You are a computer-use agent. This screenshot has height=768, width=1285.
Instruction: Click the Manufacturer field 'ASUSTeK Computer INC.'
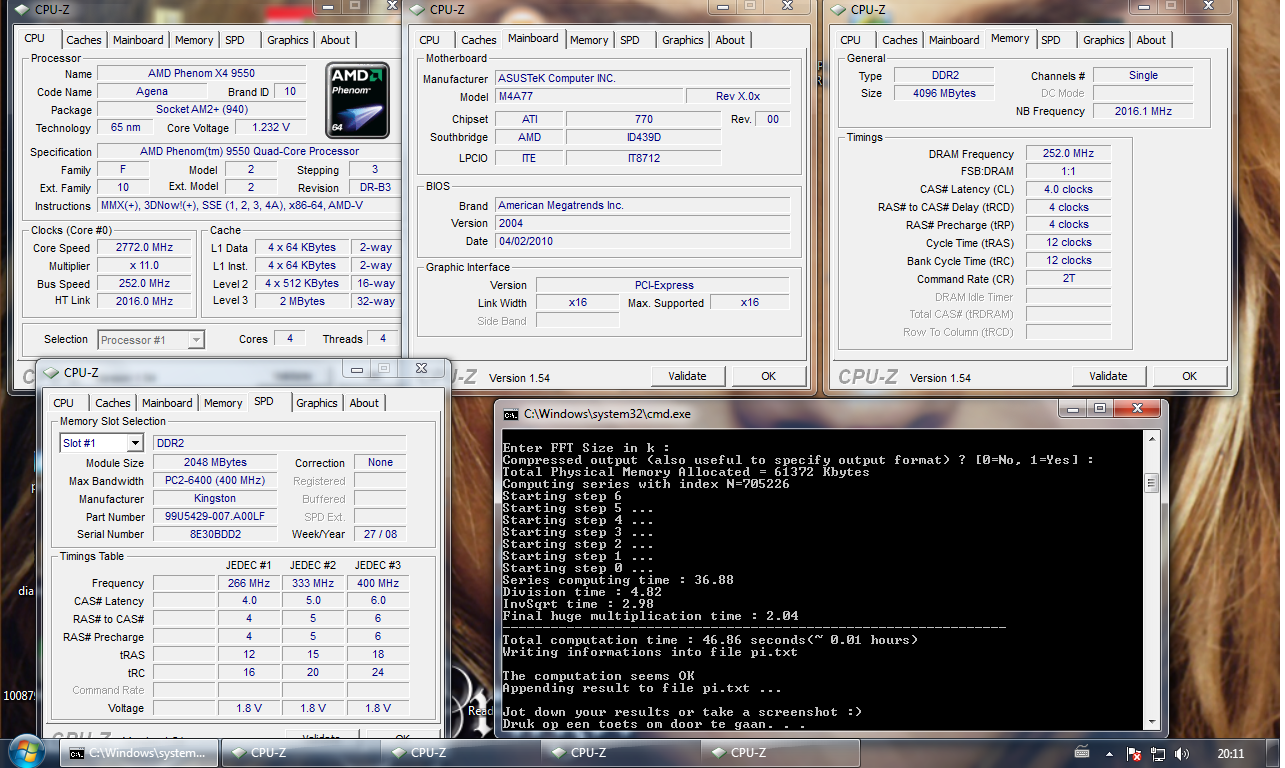(642, 78)
